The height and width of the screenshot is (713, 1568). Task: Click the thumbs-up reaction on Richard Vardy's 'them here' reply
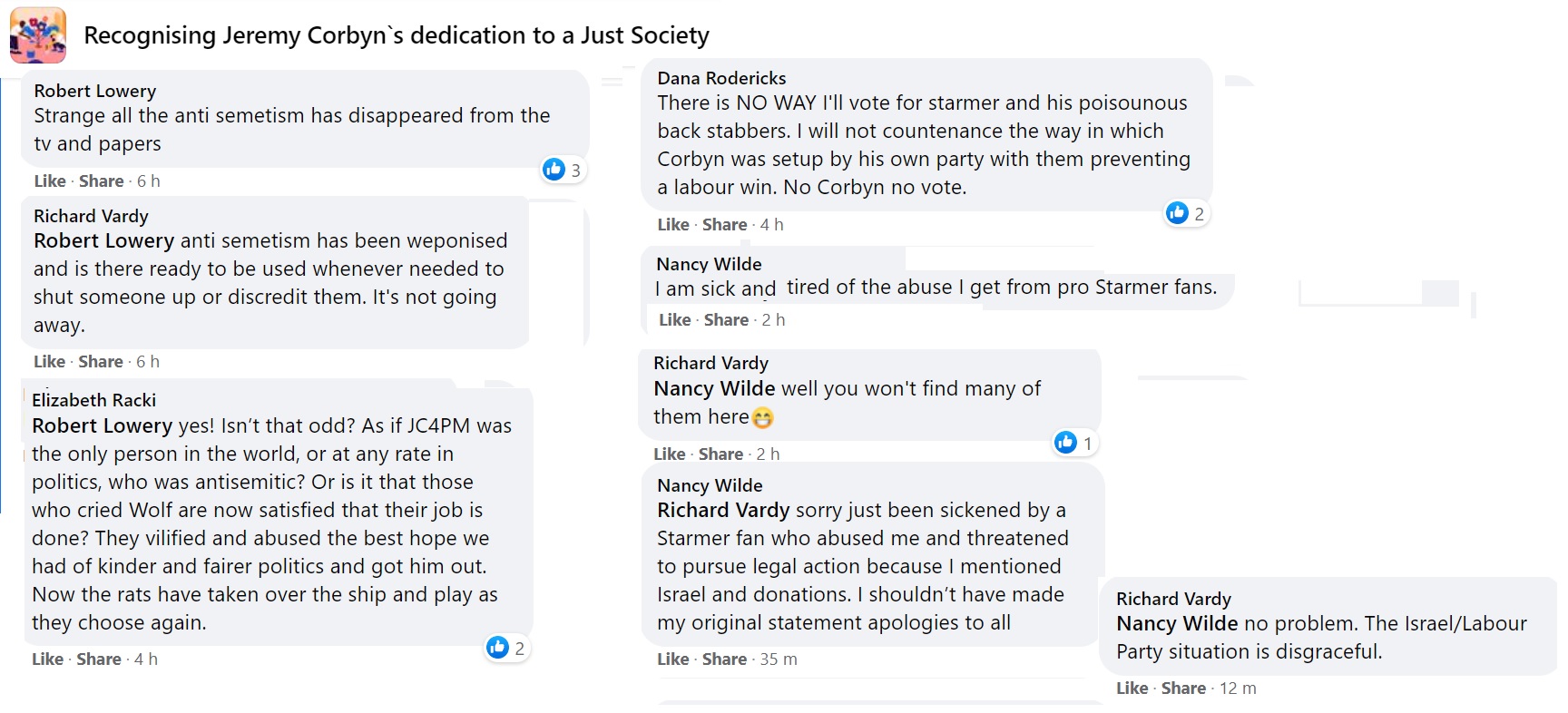pos(1066,443)
